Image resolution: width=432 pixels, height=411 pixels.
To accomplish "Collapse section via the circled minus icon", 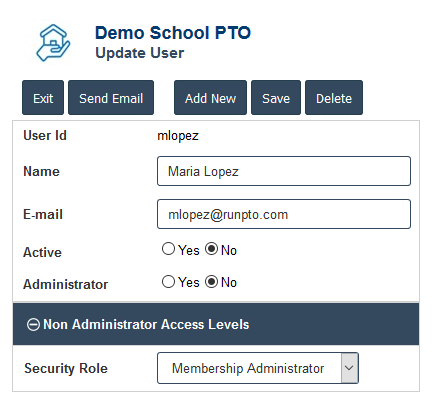I will point(33,324).
